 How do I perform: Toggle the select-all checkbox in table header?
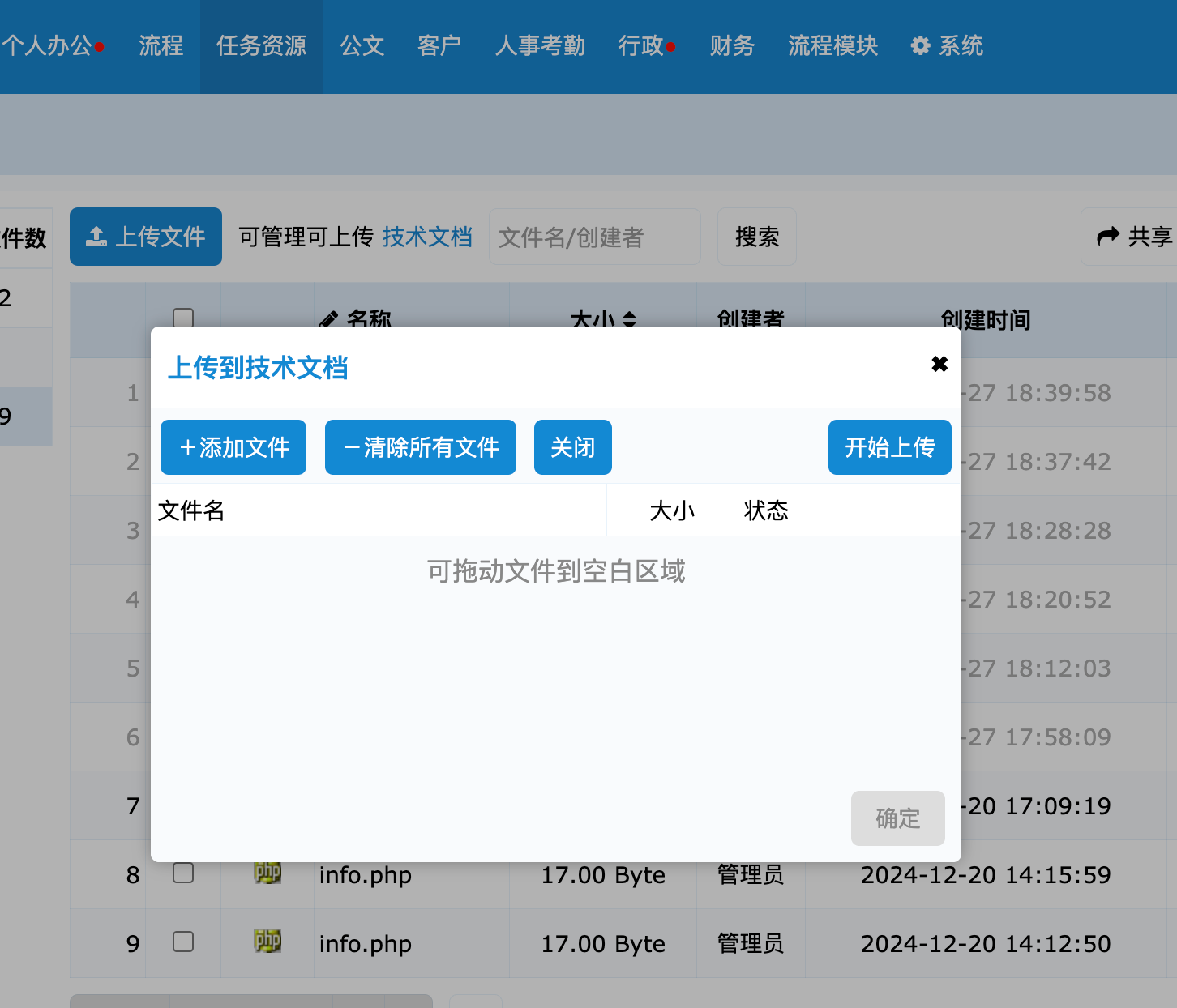pyautogui.click(x=184, y=318)
